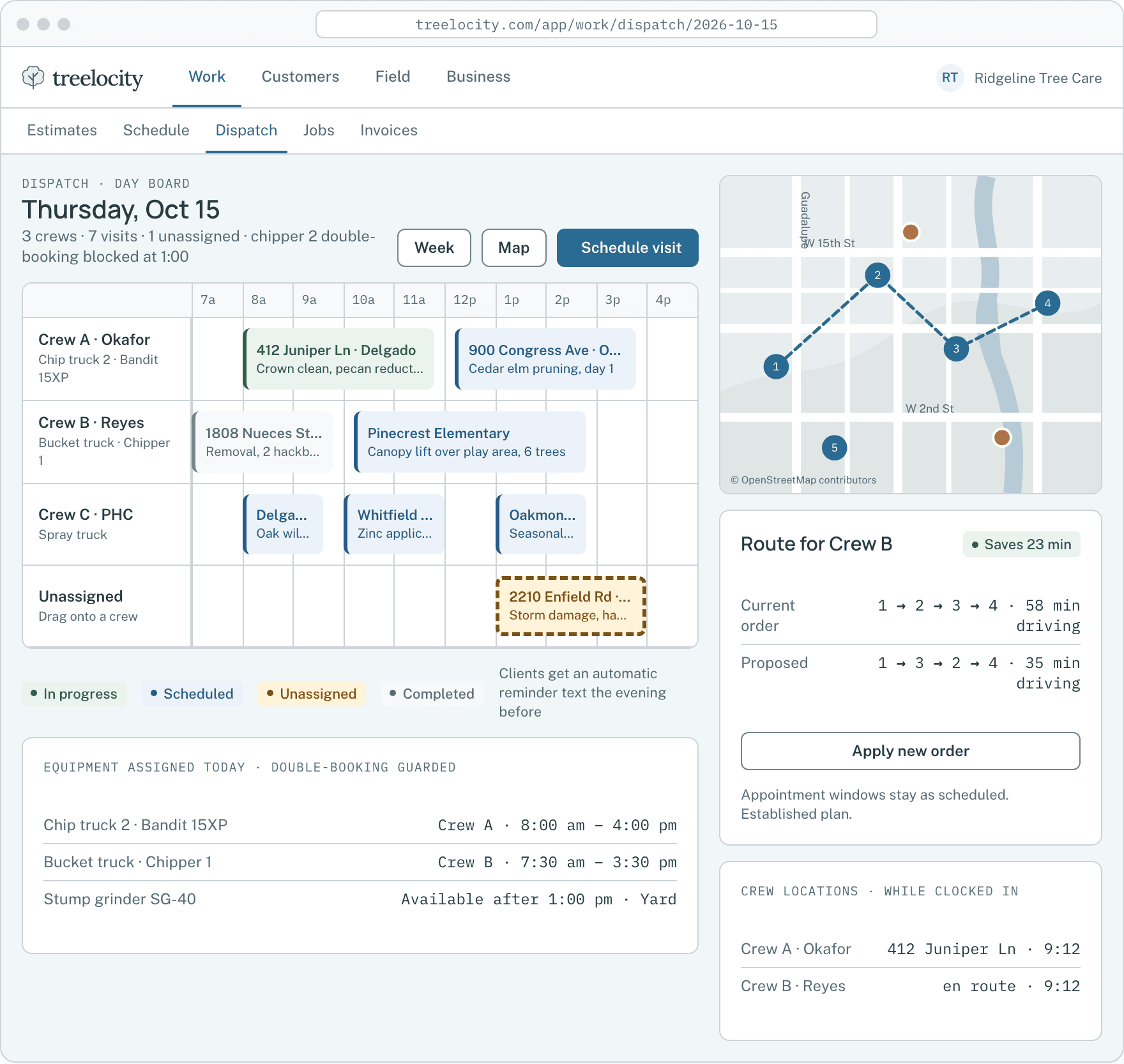Select the Crew B · Reyes location row
Screen dimensions: 1124x1064
[911, 986]
